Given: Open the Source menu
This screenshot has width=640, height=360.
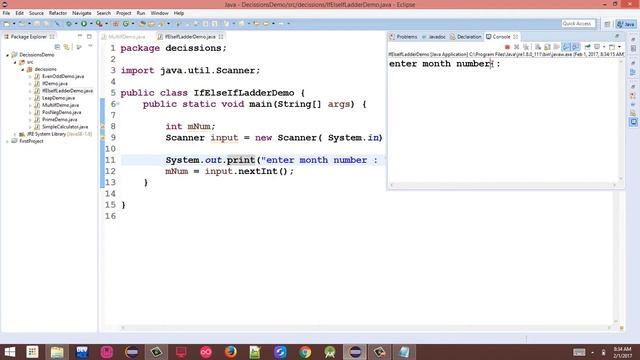Looking at the screenshot, I should (x=36, y=13).
